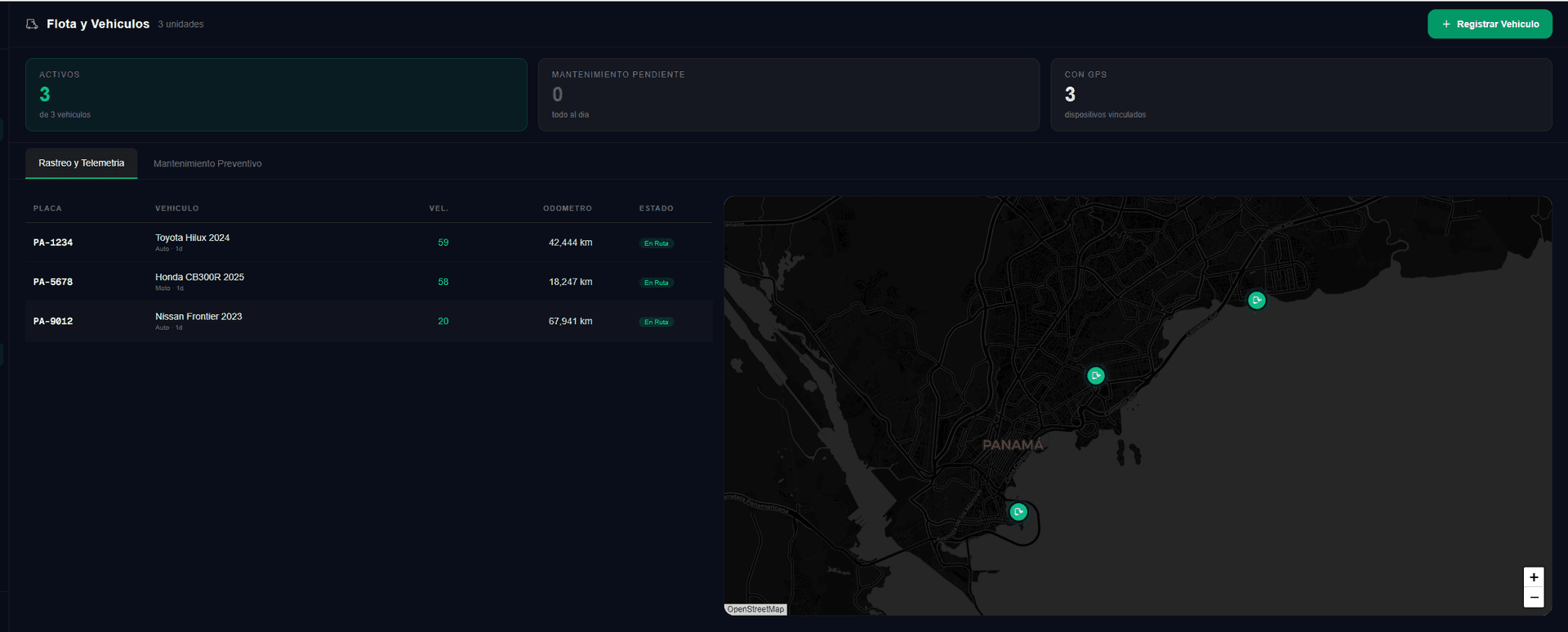Click the central vehicle marker on map

(1096, 376)
